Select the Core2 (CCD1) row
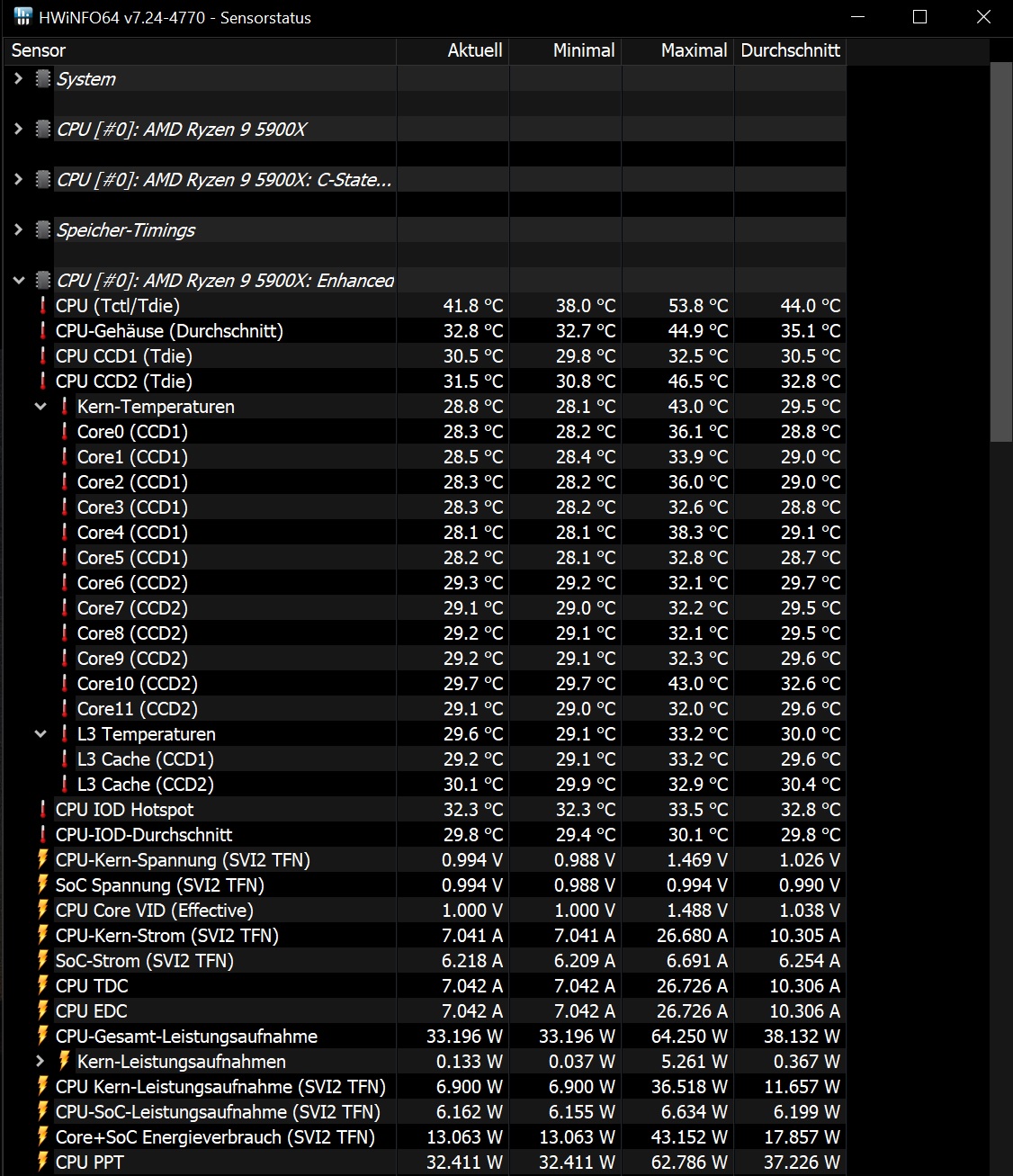1013x1176 pixels. (x=425, y=481)
